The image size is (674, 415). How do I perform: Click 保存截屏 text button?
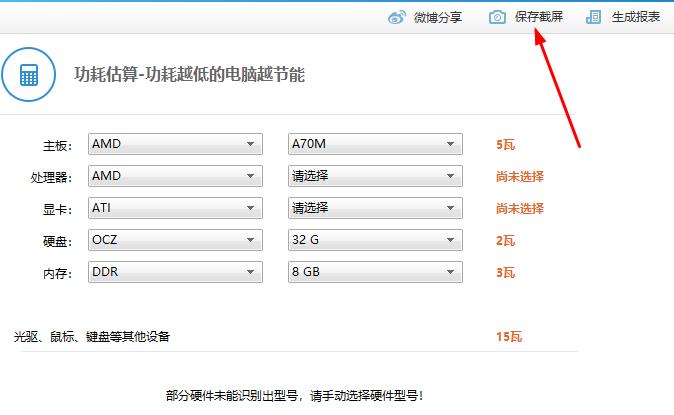click(x=539, y=17)
